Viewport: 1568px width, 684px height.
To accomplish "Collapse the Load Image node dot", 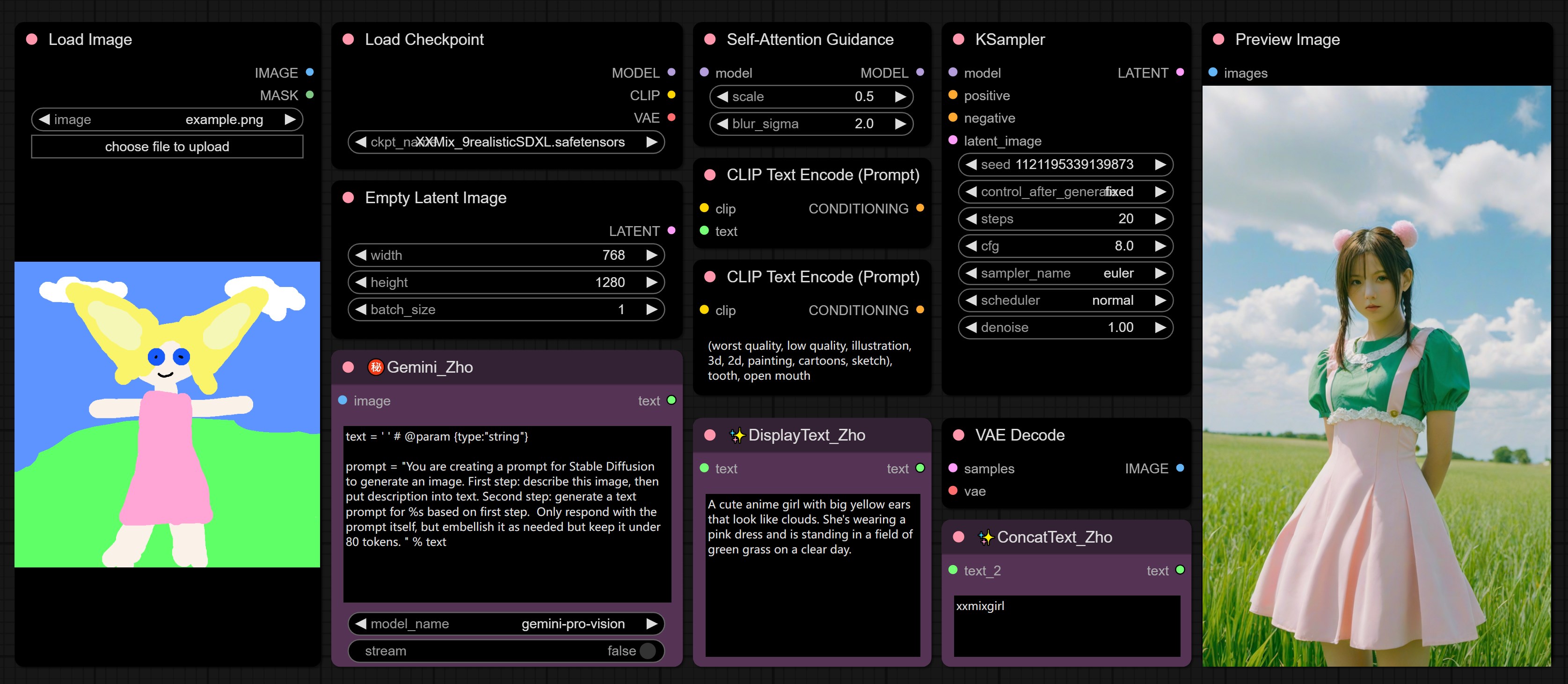I will 32,40.
